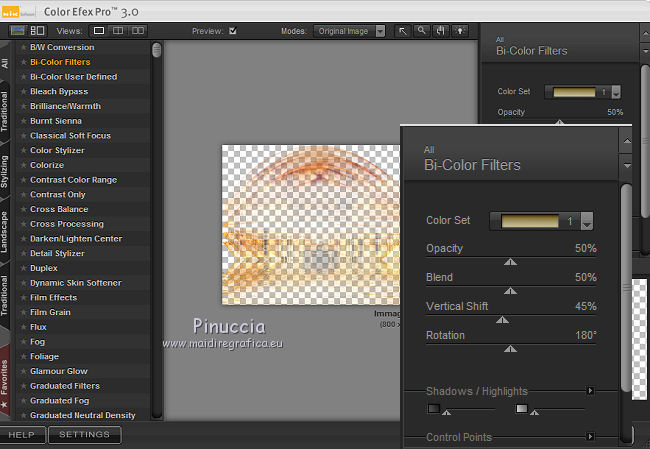Toggle favorite star for Bi-Color Filters

(23, 62)
